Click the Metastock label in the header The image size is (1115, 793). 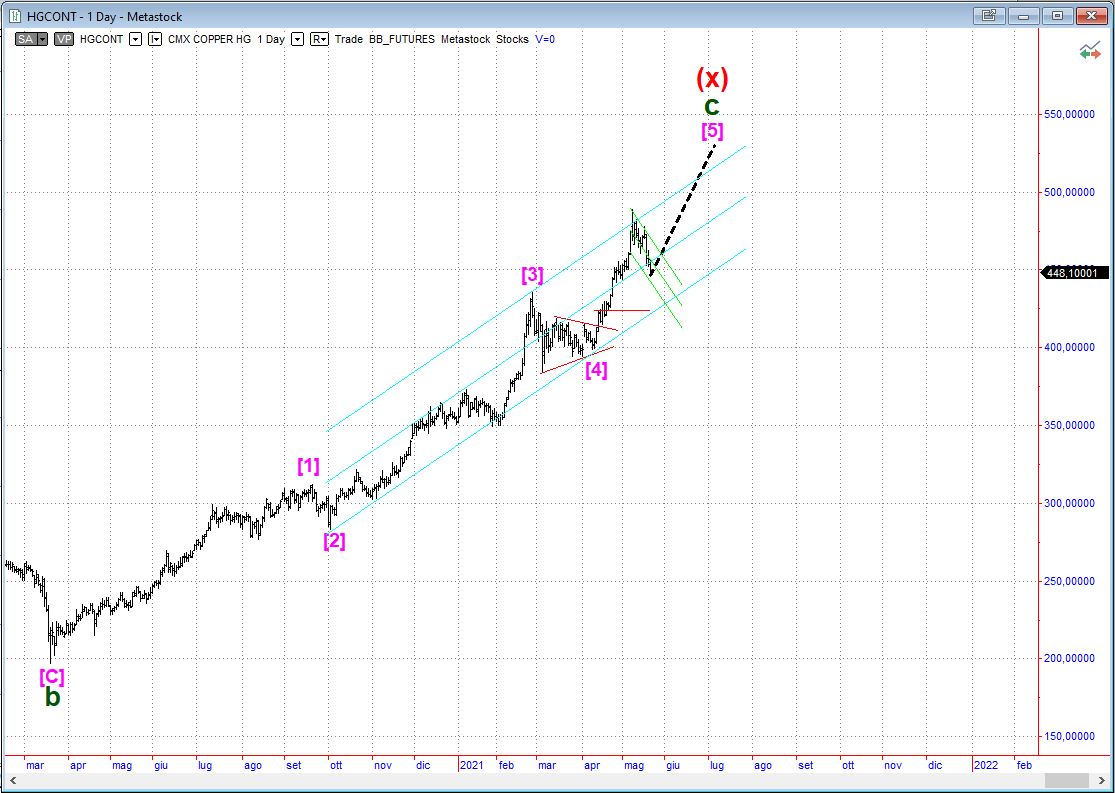pyautogui.click(x=465, y=40)
